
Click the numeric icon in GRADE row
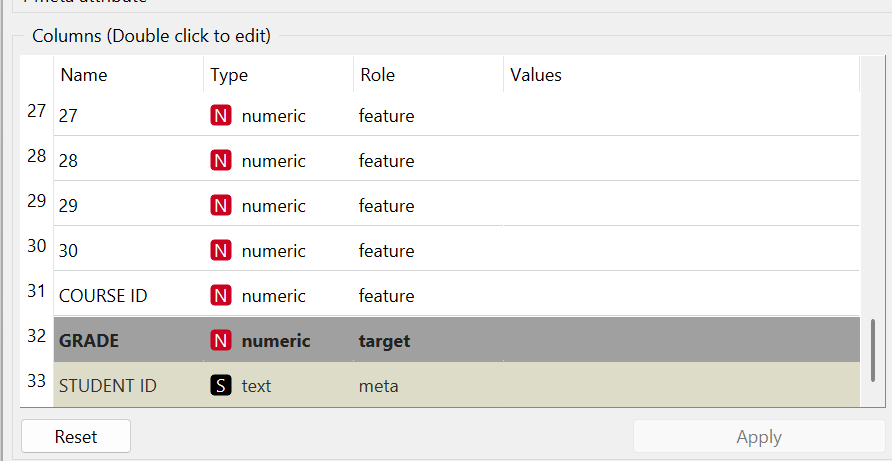click(x=221, y=340)
